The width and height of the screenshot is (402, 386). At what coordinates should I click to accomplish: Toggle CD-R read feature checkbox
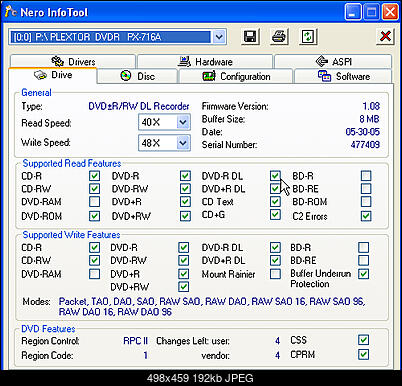pos(94,176)
